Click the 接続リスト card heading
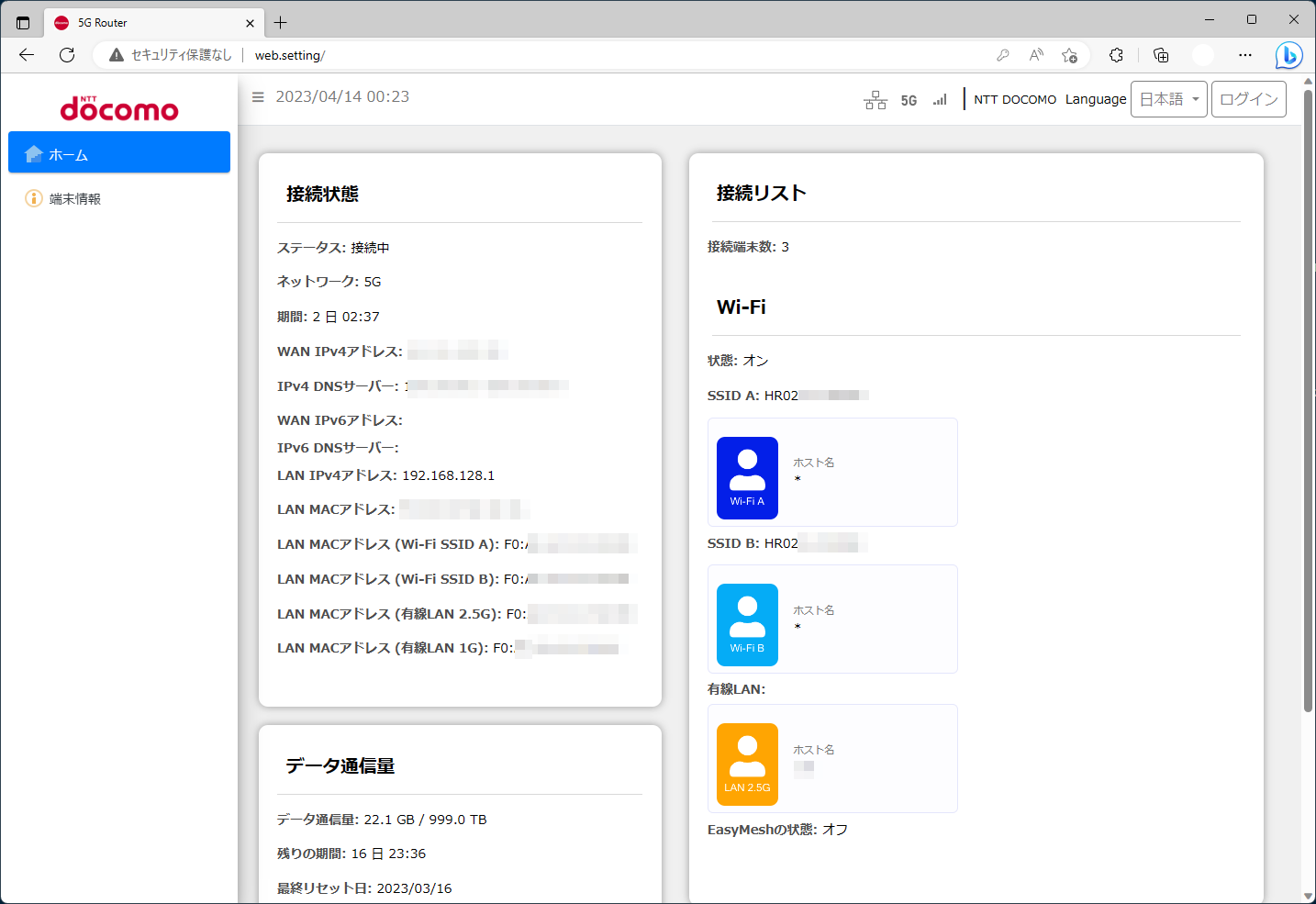Viewport: 1316px width, 904px height. tap(761, 193)
